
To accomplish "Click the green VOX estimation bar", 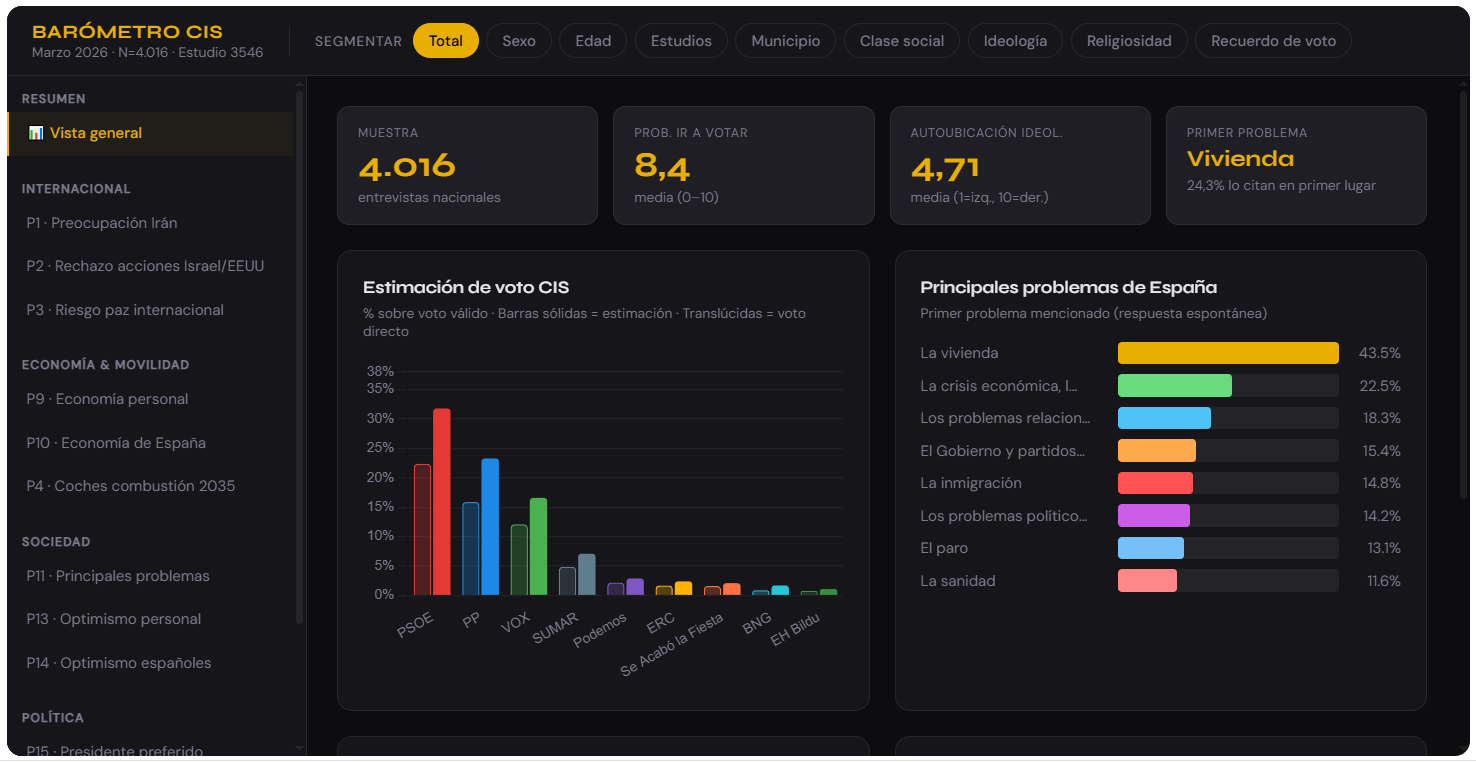I will [x=538, y=546].
